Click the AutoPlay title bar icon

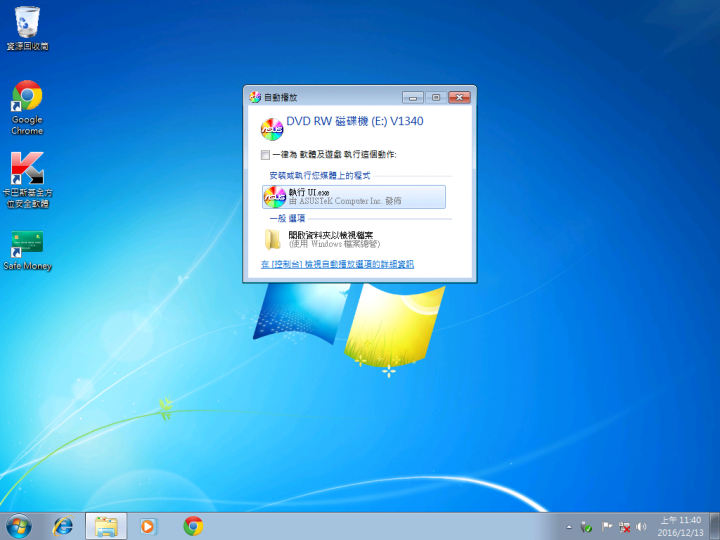pos(255,97)
